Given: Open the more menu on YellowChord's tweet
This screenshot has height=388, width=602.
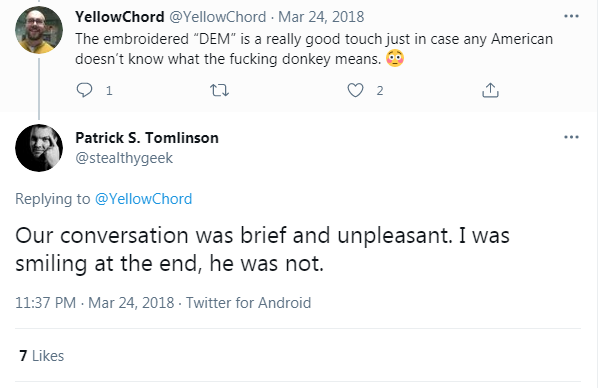Looking at the screenshot, I should (x=571, y=16).
